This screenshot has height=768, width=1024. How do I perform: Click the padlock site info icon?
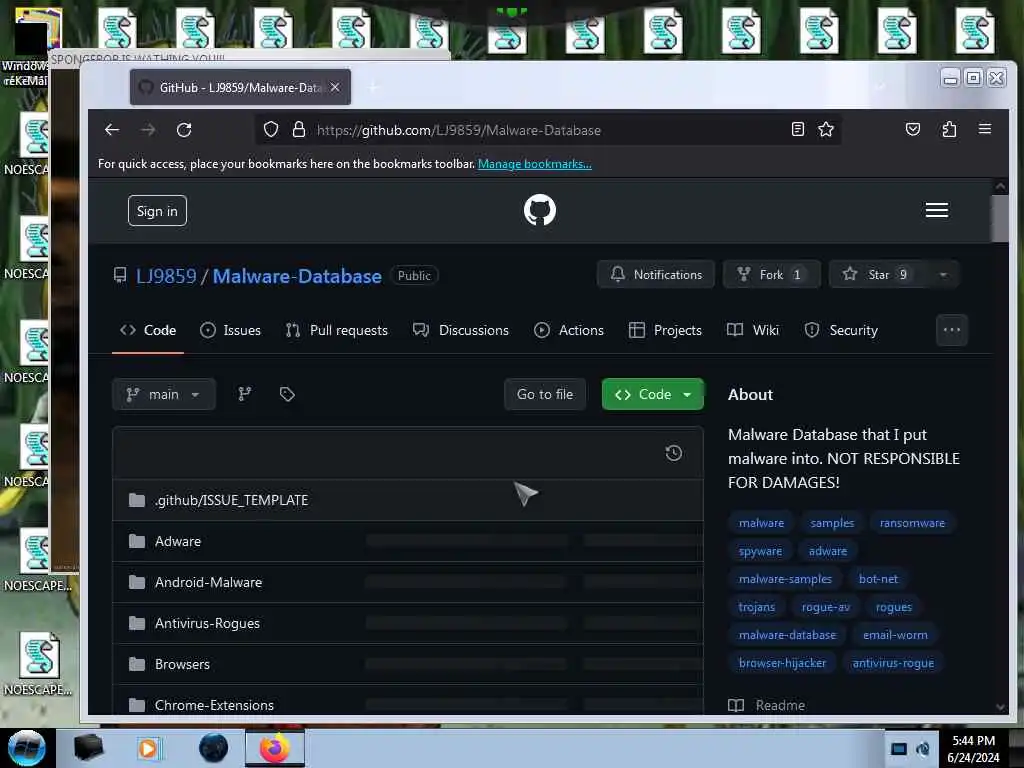coord(298,129)
